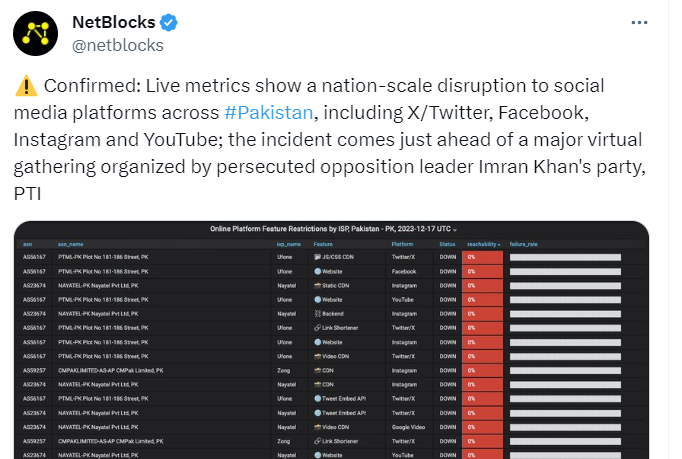Expand the chart title dropdown chevron after UTC

coord(455,230)
